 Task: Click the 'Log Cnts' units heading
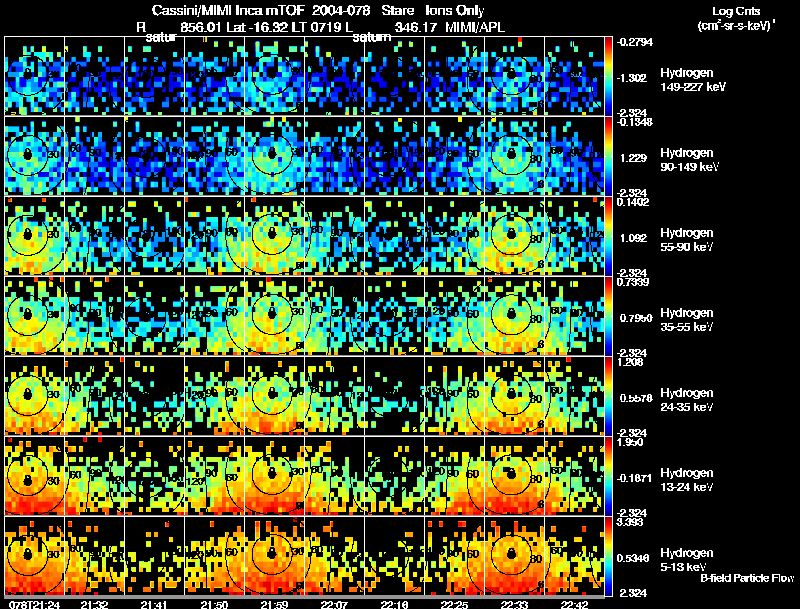tap(736, 11)
